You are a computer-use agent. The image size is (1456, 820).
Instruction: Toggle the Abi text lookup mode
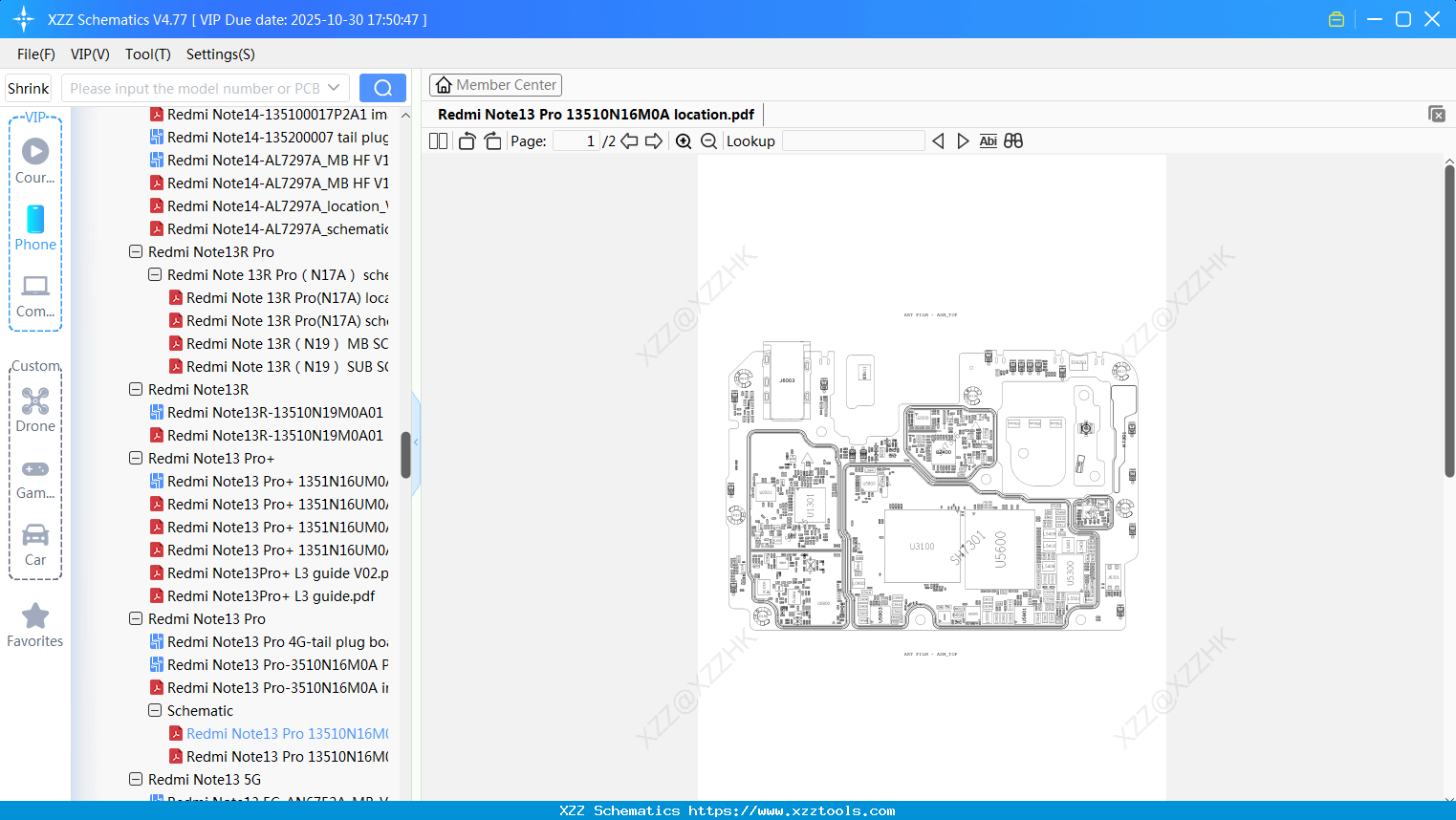click(x=988, y=140)
